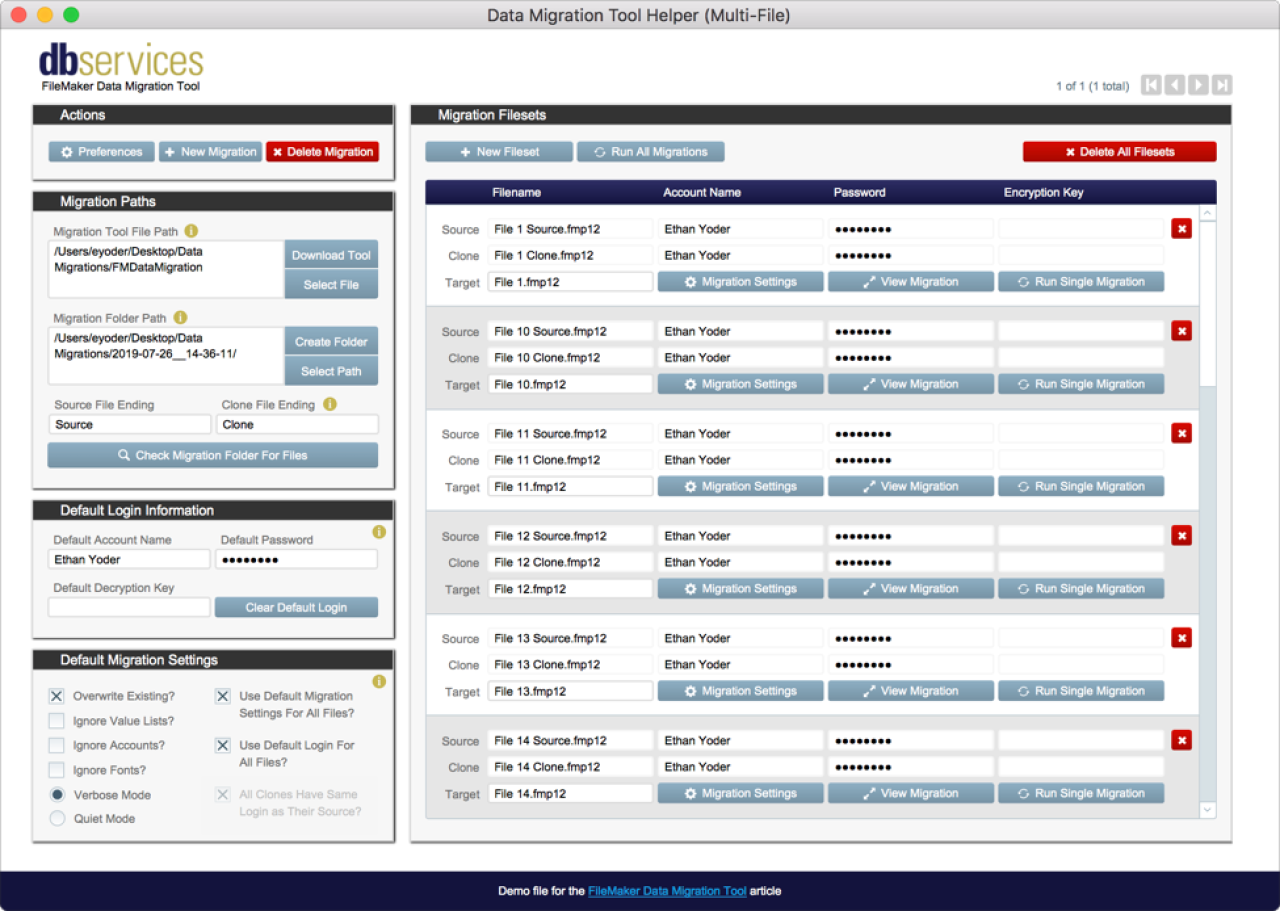Add a New Fileset

498,151
